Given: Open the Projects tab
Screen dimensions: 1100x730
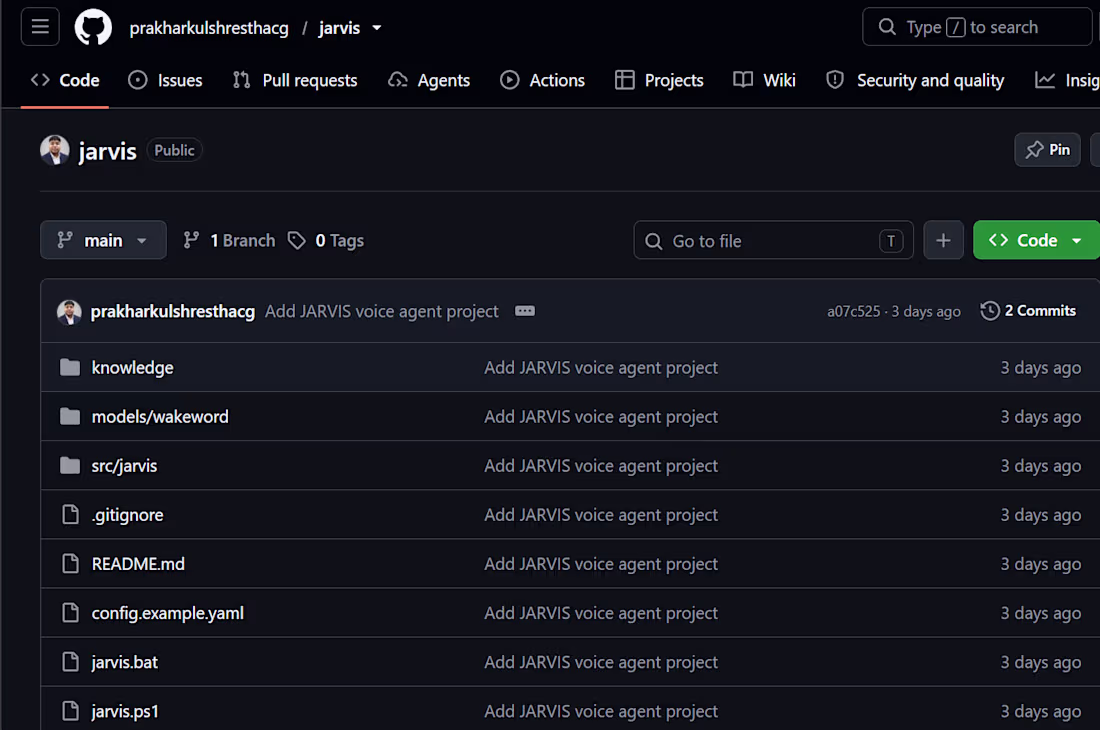Looking at the screenshot, I should [x=659, y=81].
